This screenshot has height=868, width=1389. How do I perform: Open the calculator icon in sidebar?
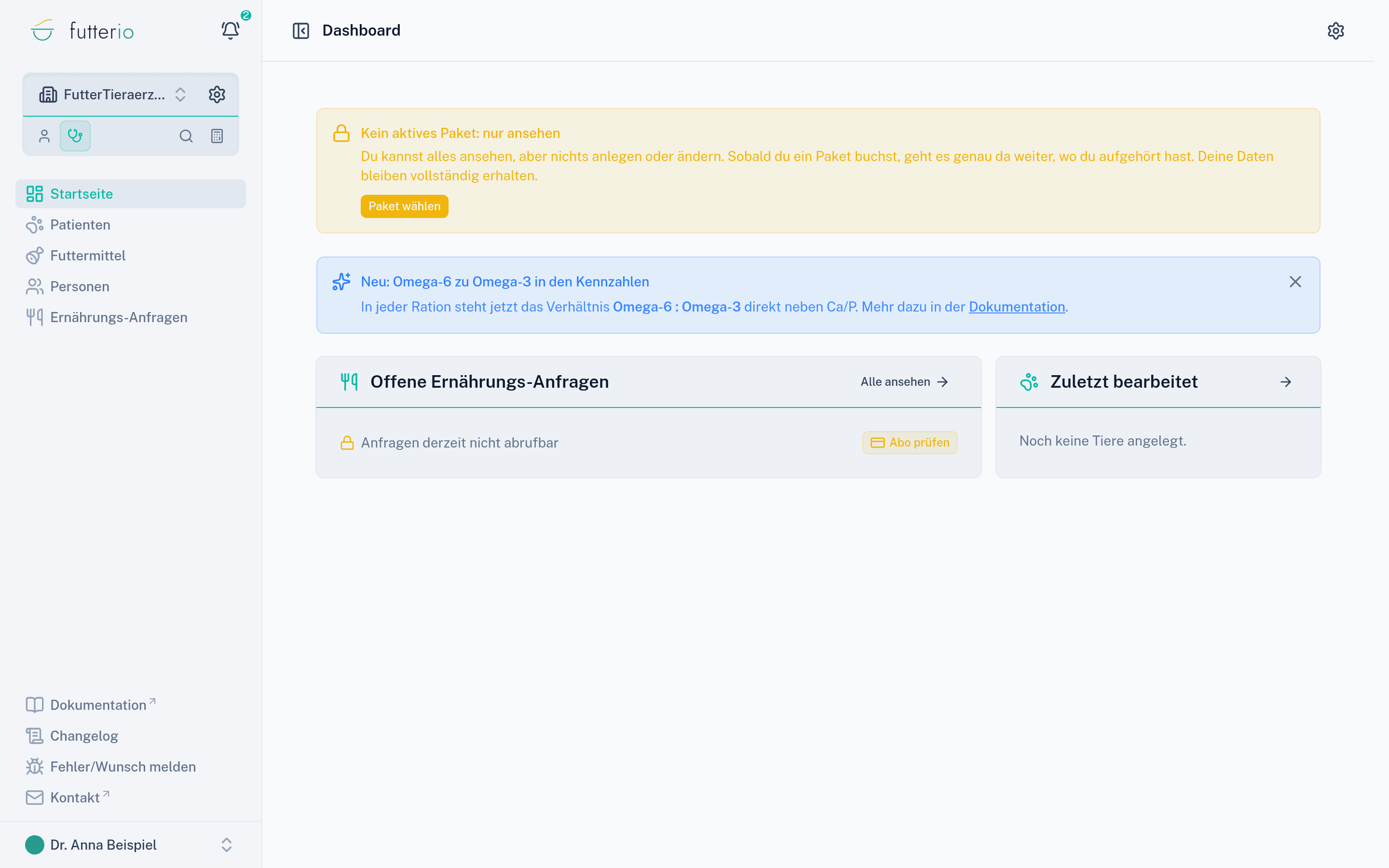(x=217, y=136)
